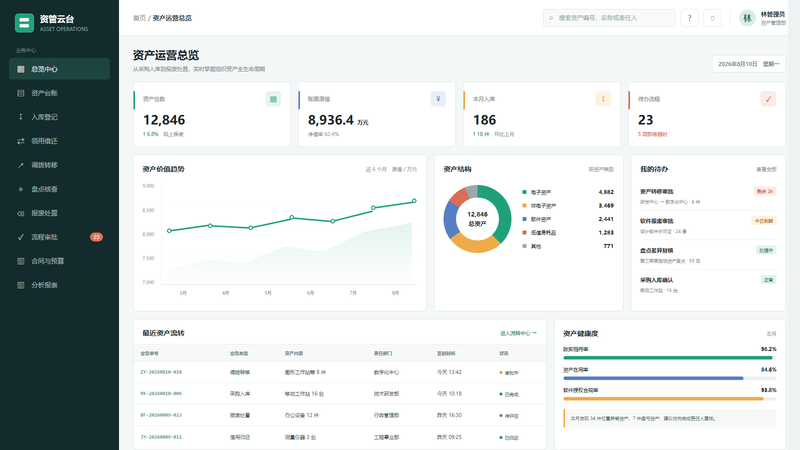
Task: Open the 盘点差异复核 to-do item
Action: coord(708,255)
